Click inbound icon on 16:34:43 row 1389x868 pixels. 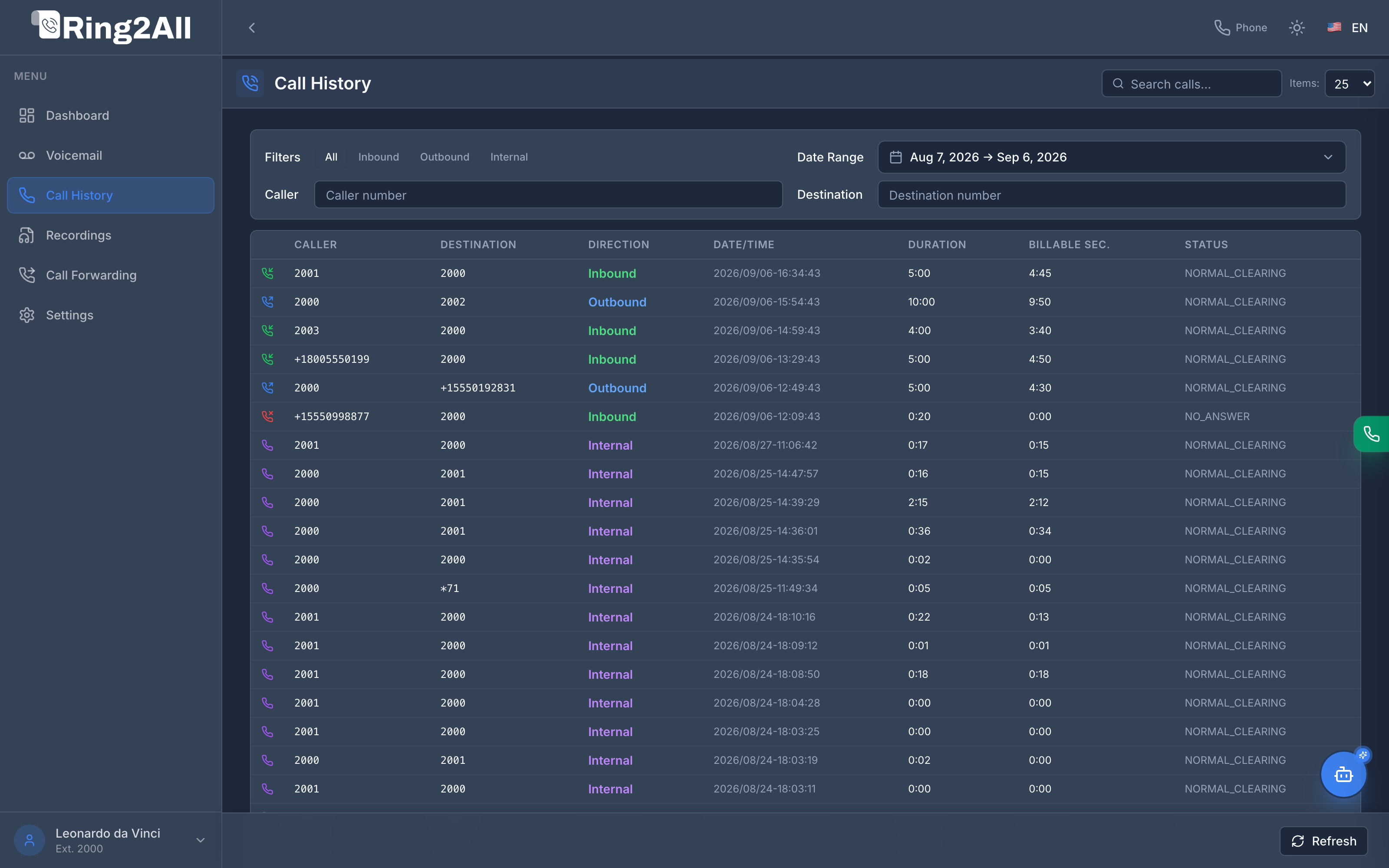pyautogui.click(x=267, y=273)
